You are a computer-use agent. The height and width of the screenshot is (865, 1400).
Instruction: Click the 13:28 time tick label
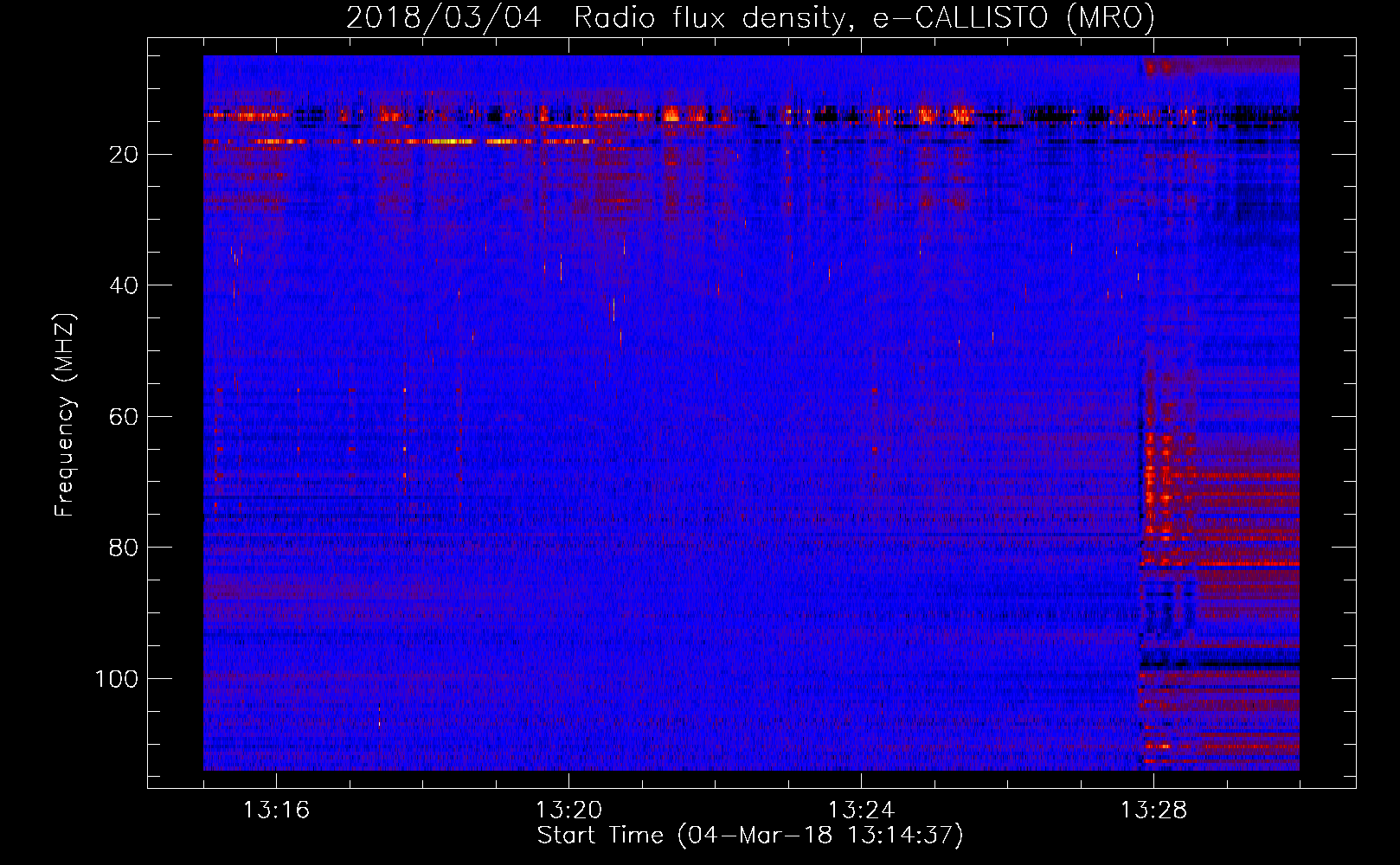tap(1153, 811)
